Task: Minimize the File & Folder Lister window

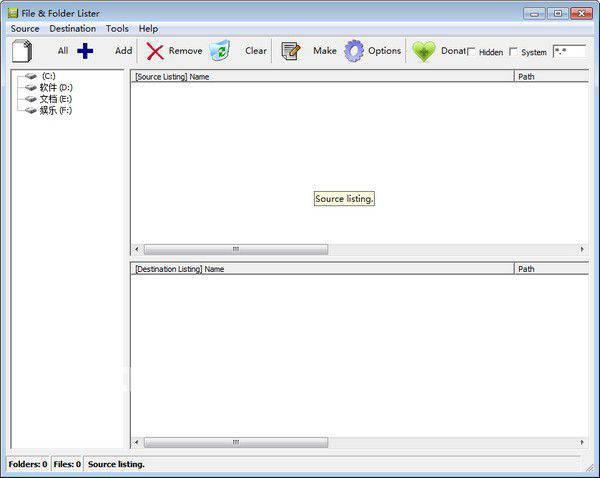Action: click(x=534, y=14)
